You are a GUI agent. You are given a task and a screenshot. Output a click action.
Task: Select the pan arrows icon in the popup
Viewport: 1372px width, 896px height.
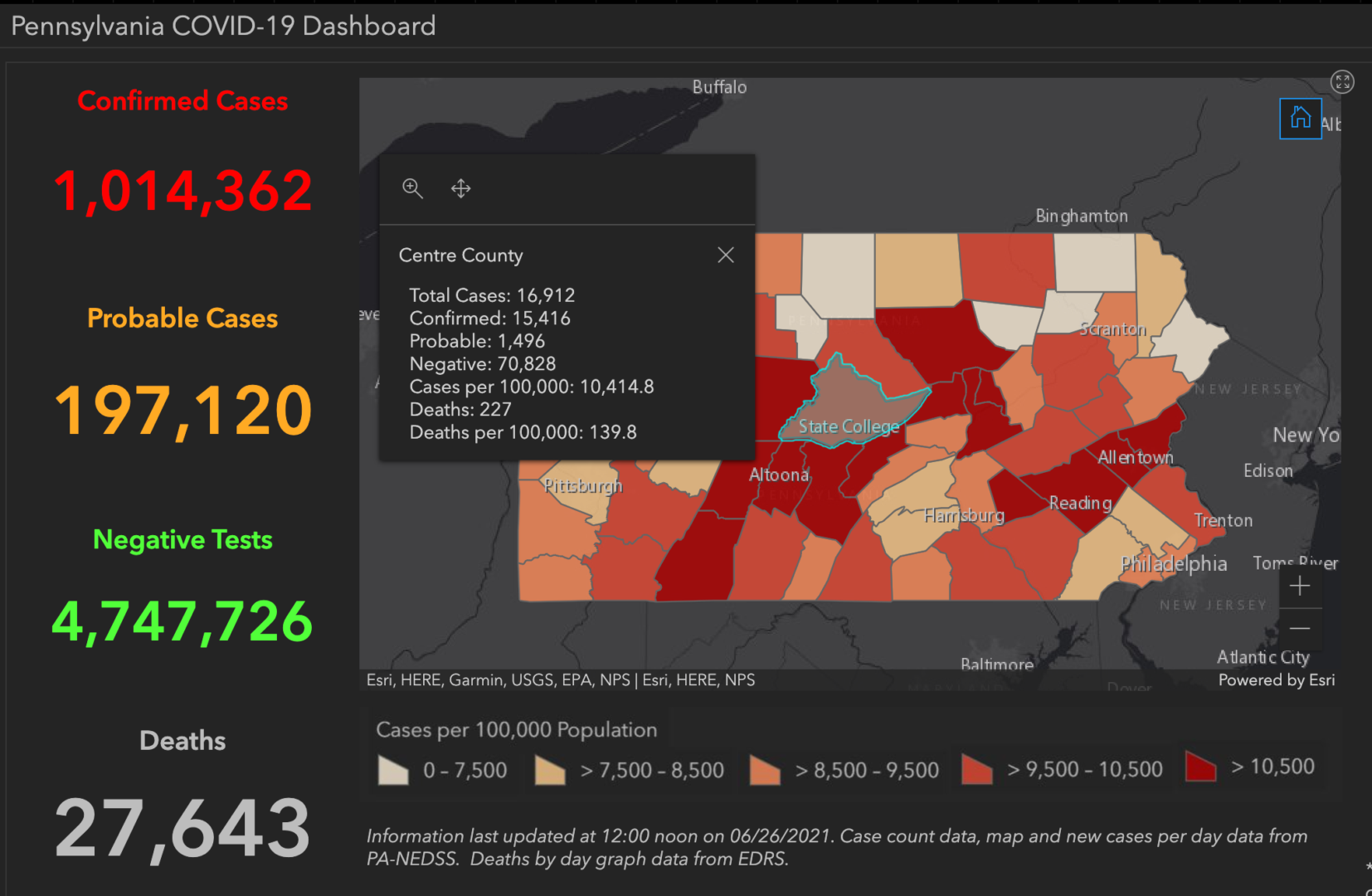click(460, 188)
